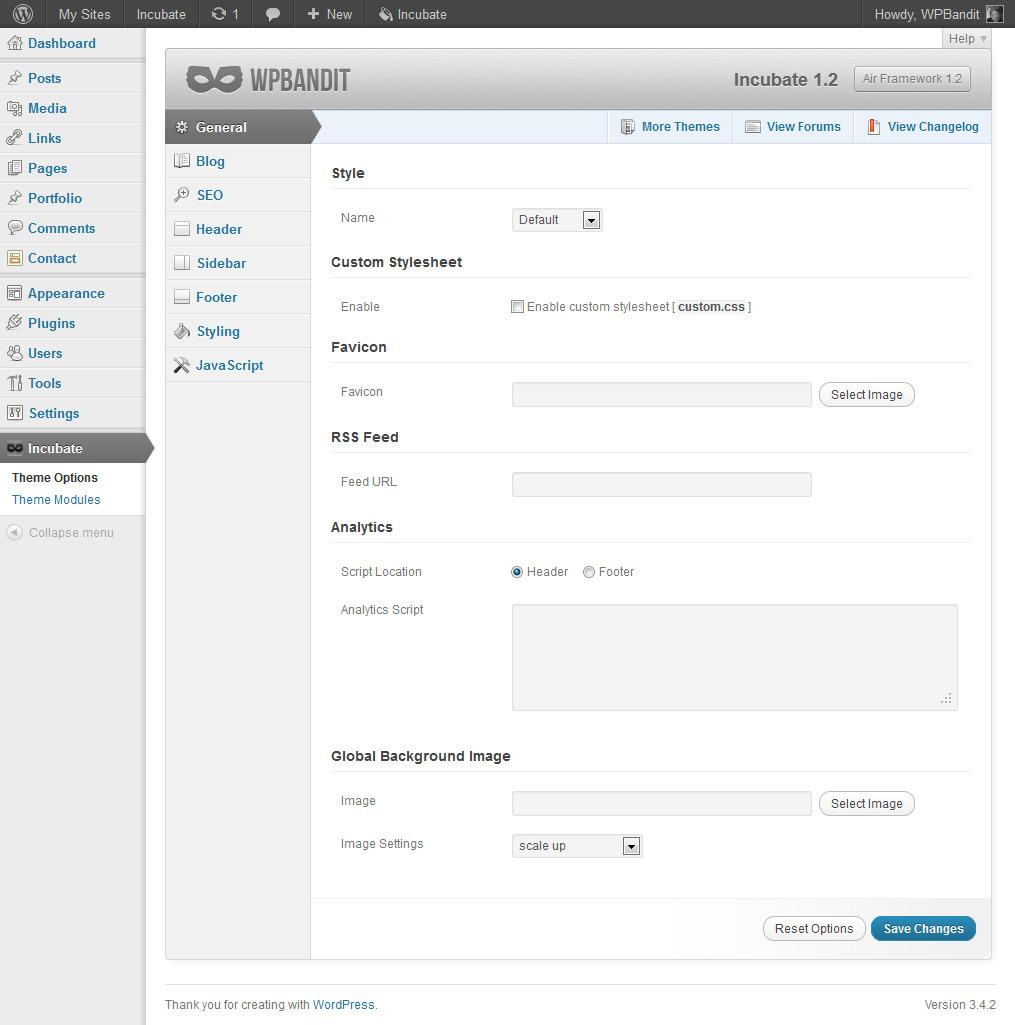Select the Footer script location radio button
Screen dimensions: 1015x1025
tap(589, 572)
